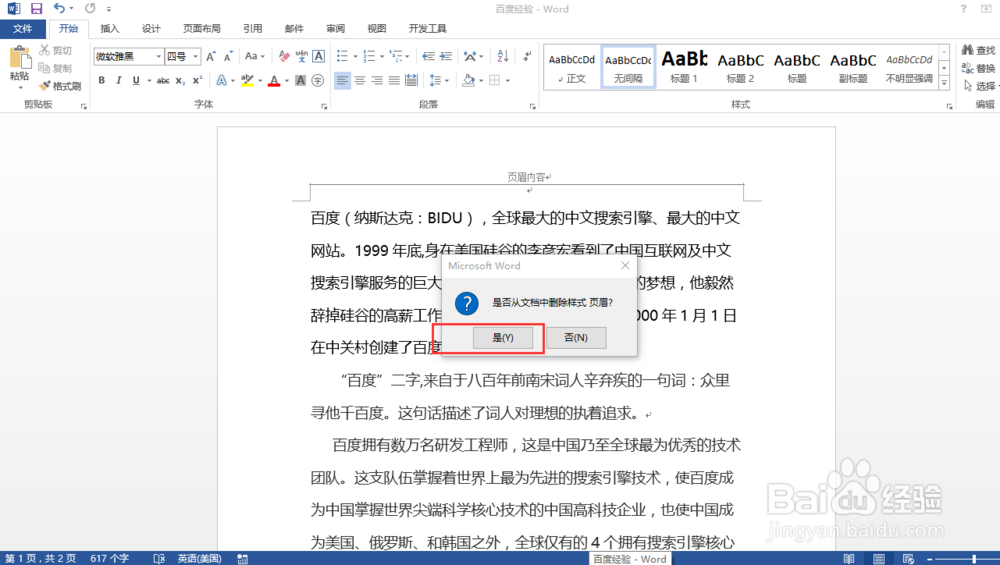Apply the 标题 1 heading style
This screenshot has width=1000, height=565.
tap(684, 66)
